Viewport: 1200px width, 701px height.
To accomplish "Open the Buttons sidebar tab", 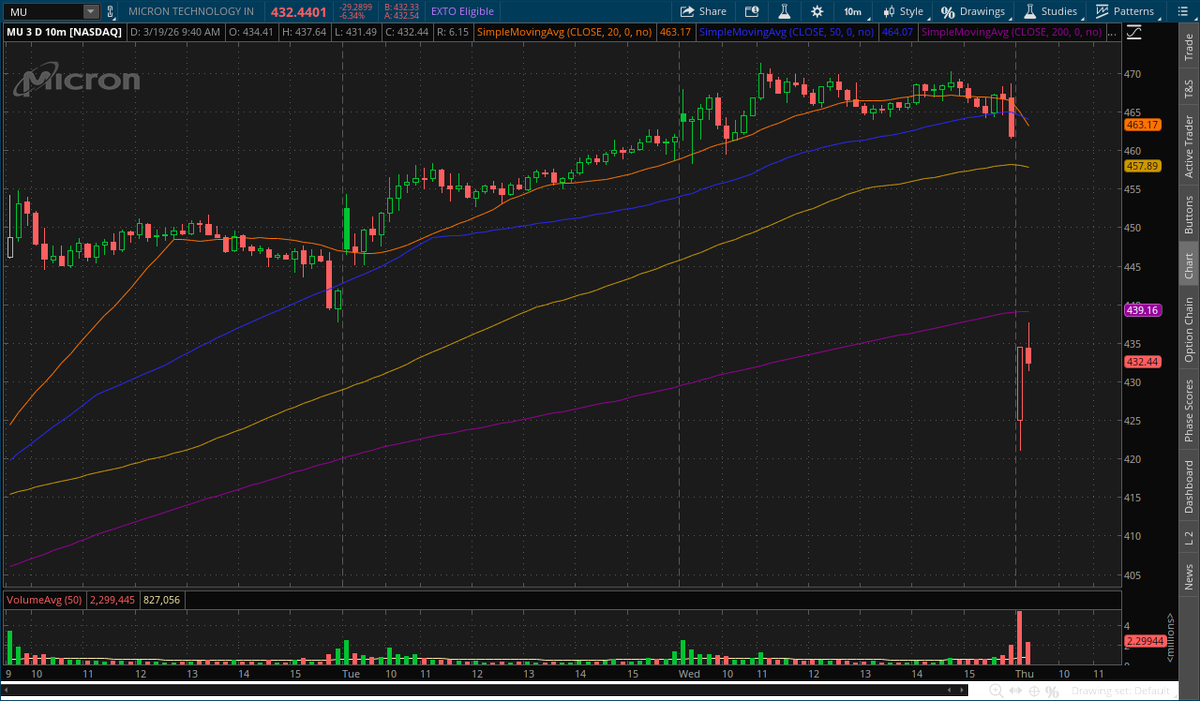I will 1188,214.
